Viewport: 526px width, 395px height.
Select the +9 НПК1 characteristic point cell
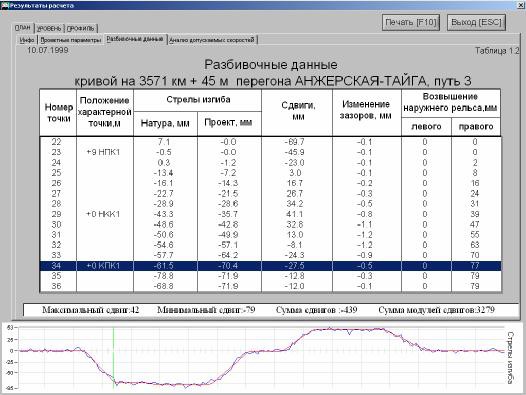pos(103,152)
